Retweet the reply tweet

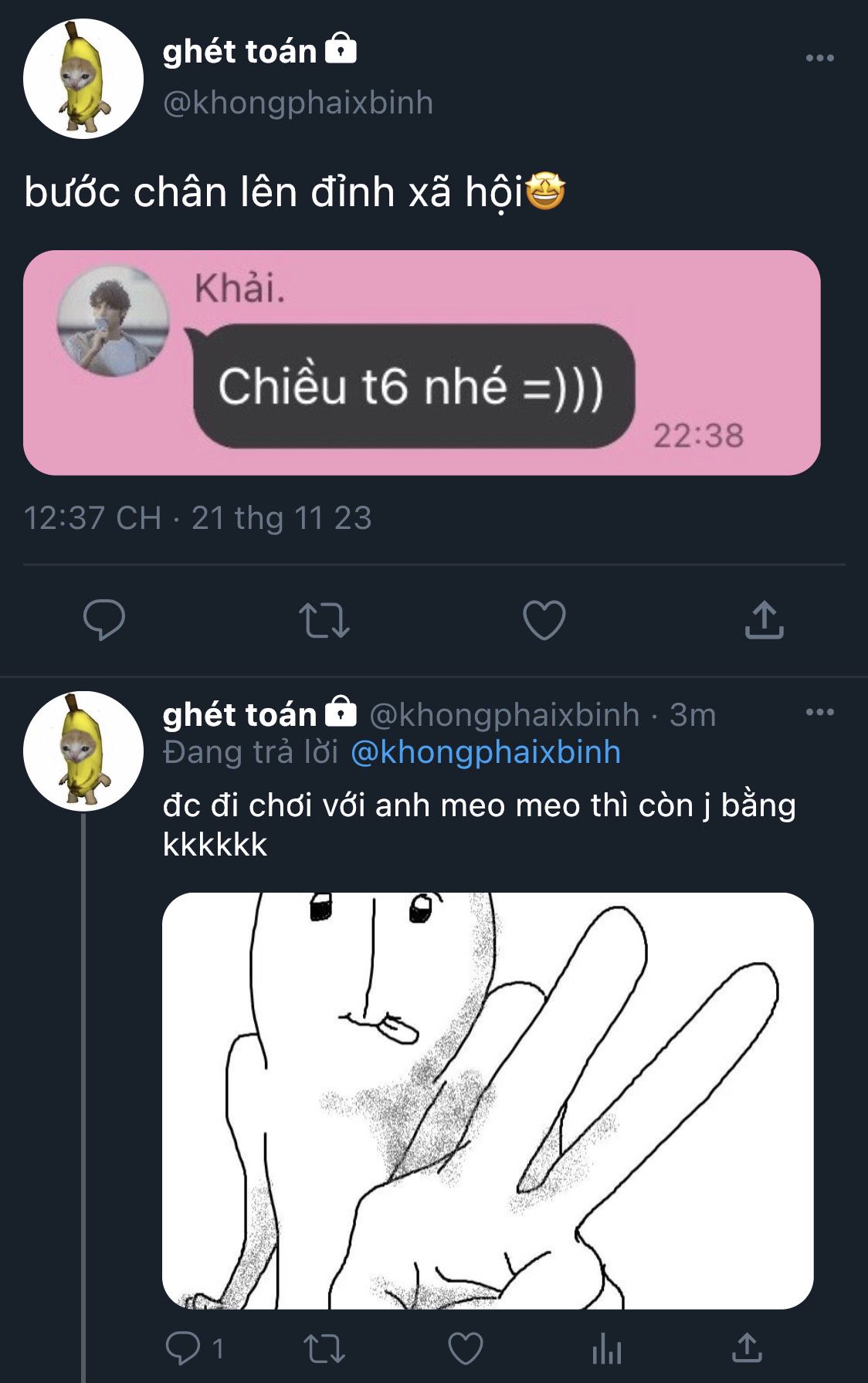pyautogui.click(x=324, y=1349)
